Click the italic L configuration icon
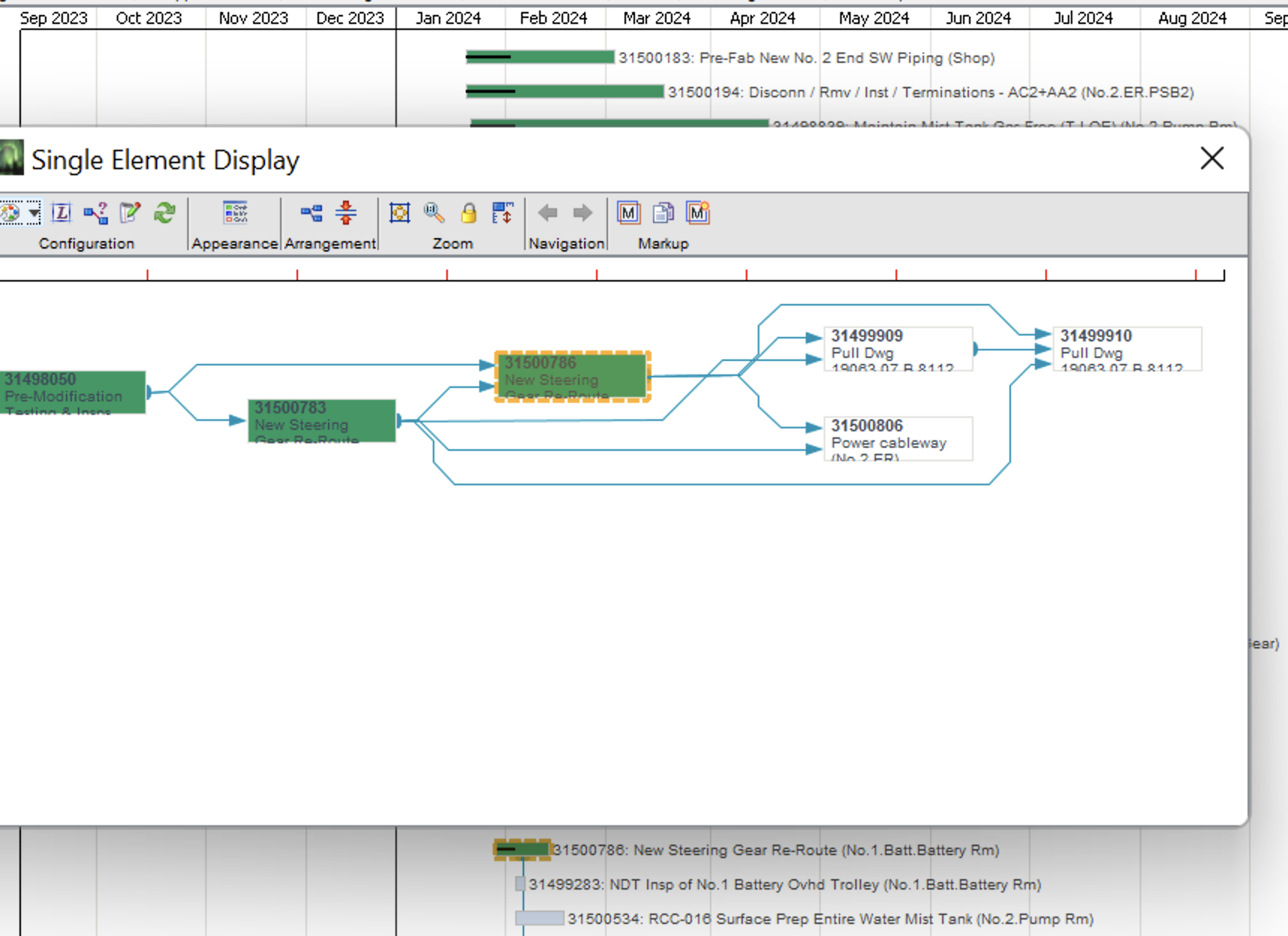This screenshot has height=936, width=1288. point(61,213)
